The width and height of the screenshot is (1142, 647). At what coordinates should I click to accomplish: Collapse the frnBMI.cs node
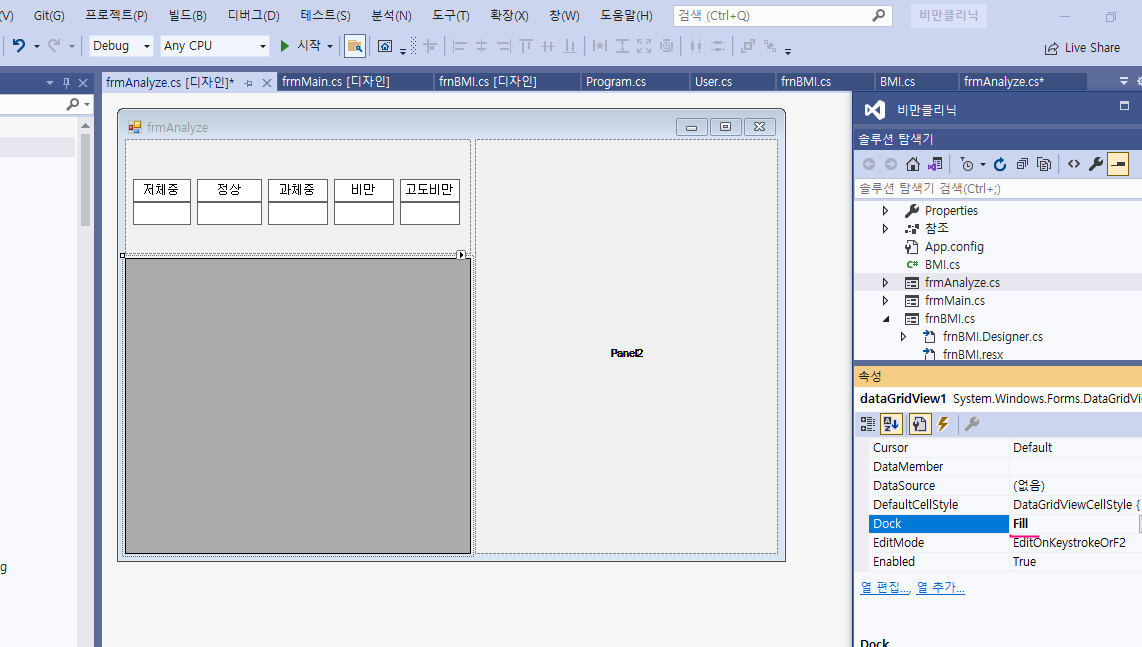pyautogui.click(x=886, y=319)
